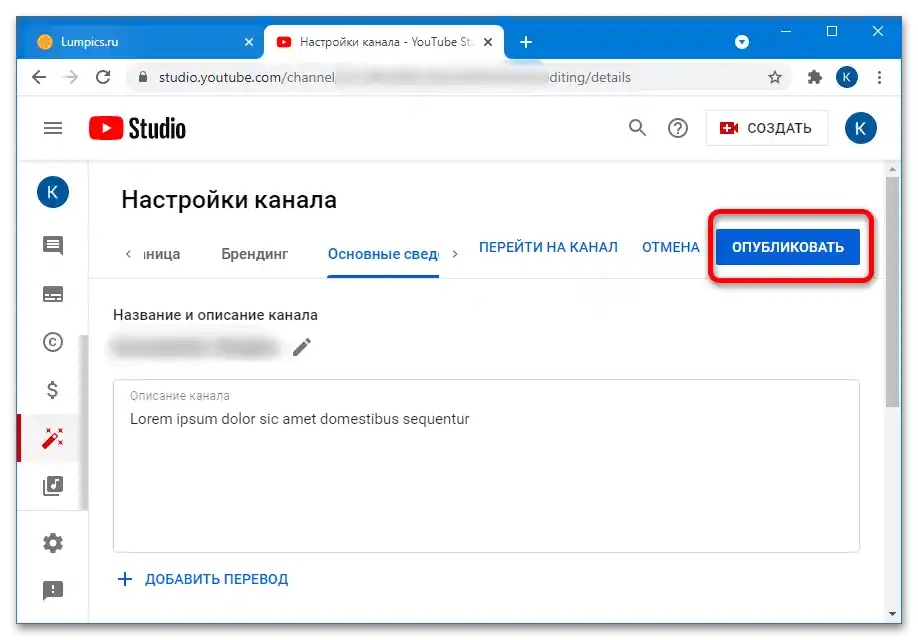Click ДОБАВИТЬ ПЕРЕВОД link

(x=216, y=579)
